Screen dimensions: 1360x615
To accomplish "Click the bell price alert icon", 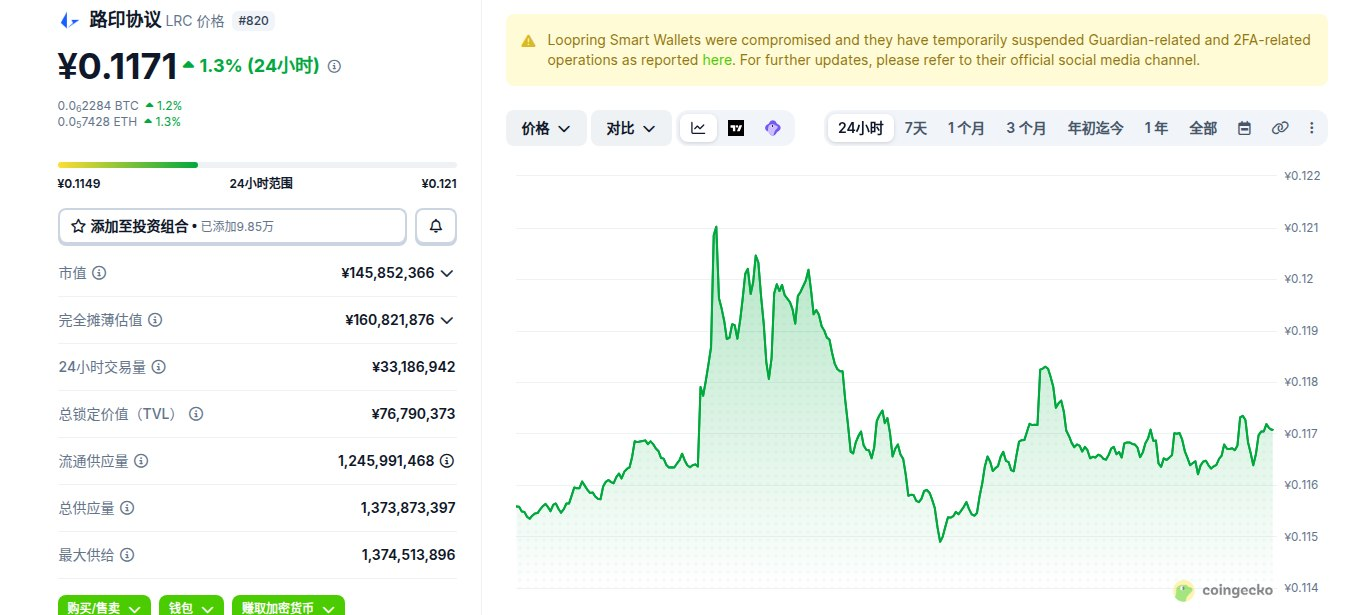I will click(436, 226).
